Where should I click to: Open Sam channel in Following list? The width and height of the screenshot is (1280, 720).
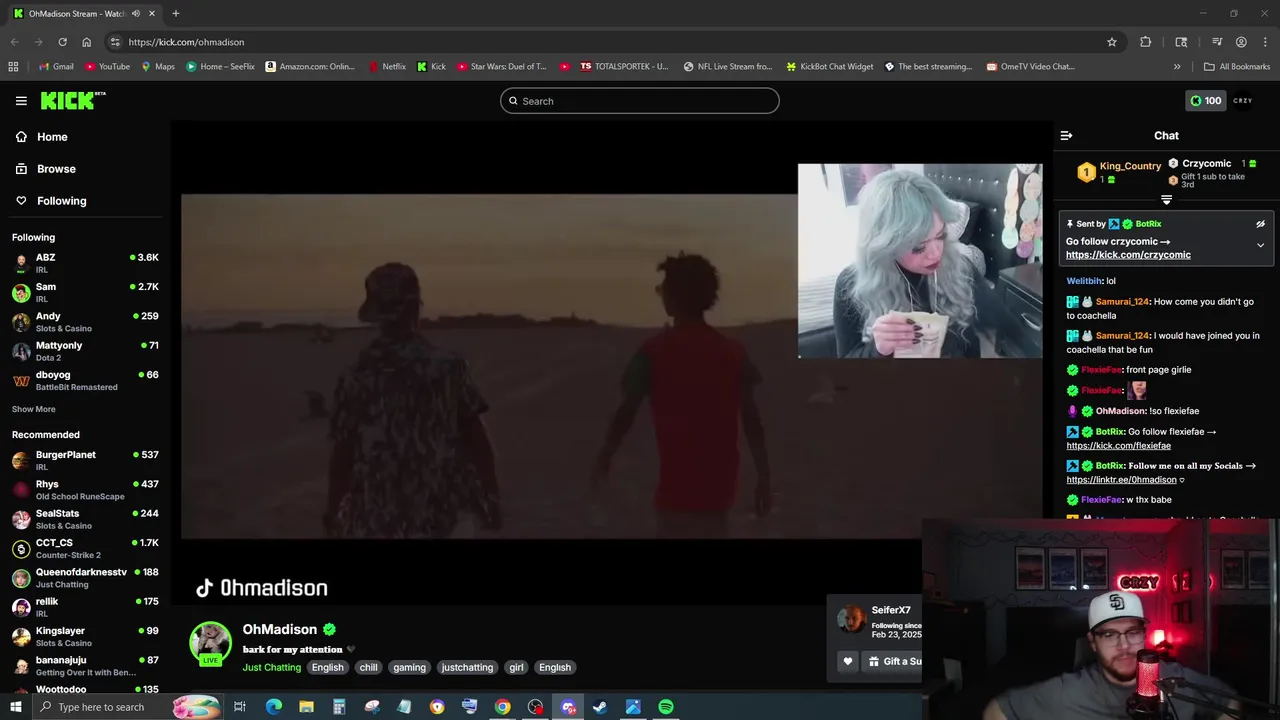[x=85, y=292]
